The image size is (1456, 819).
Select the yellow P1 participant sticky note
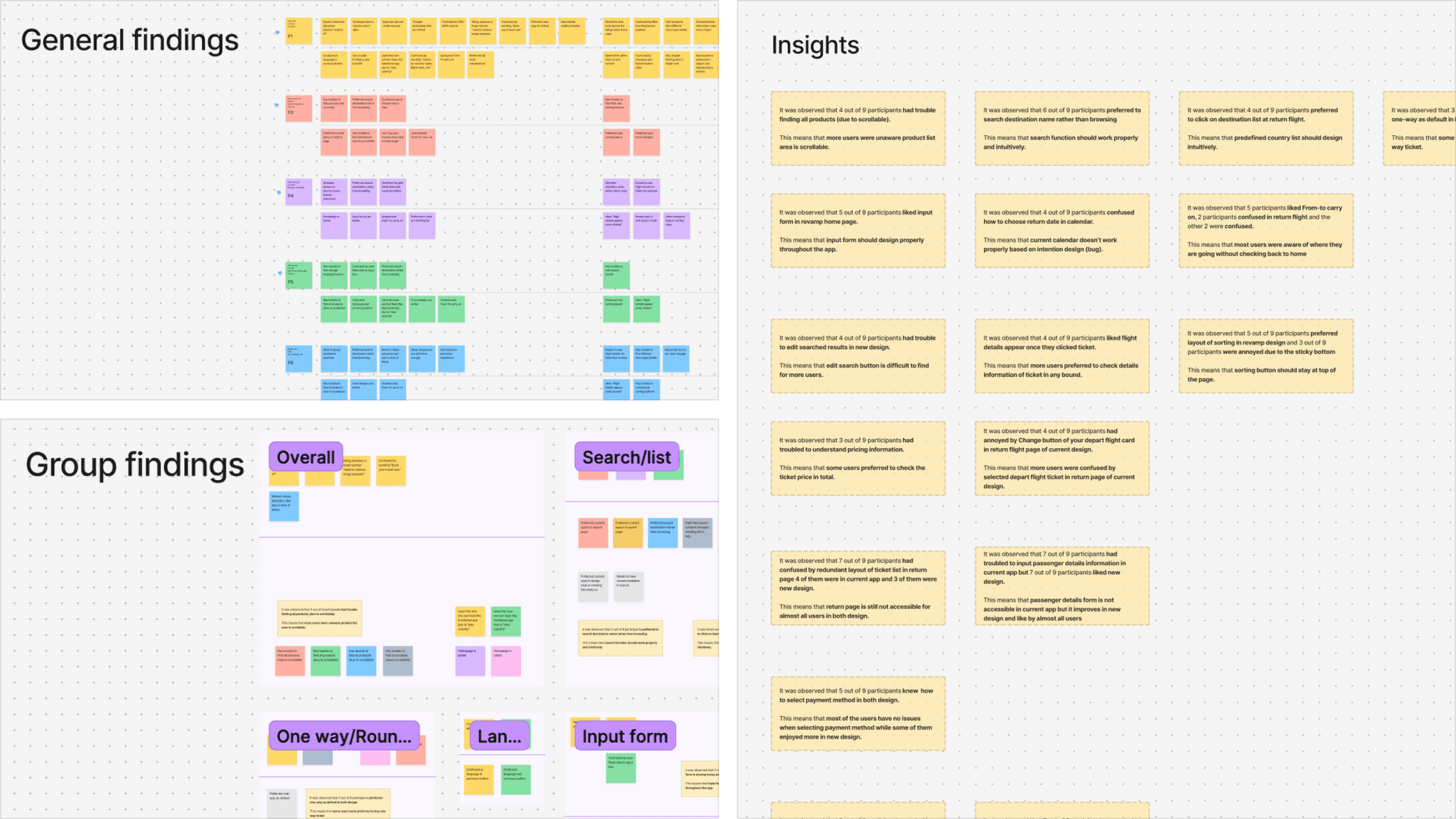[x=297, y=30]
